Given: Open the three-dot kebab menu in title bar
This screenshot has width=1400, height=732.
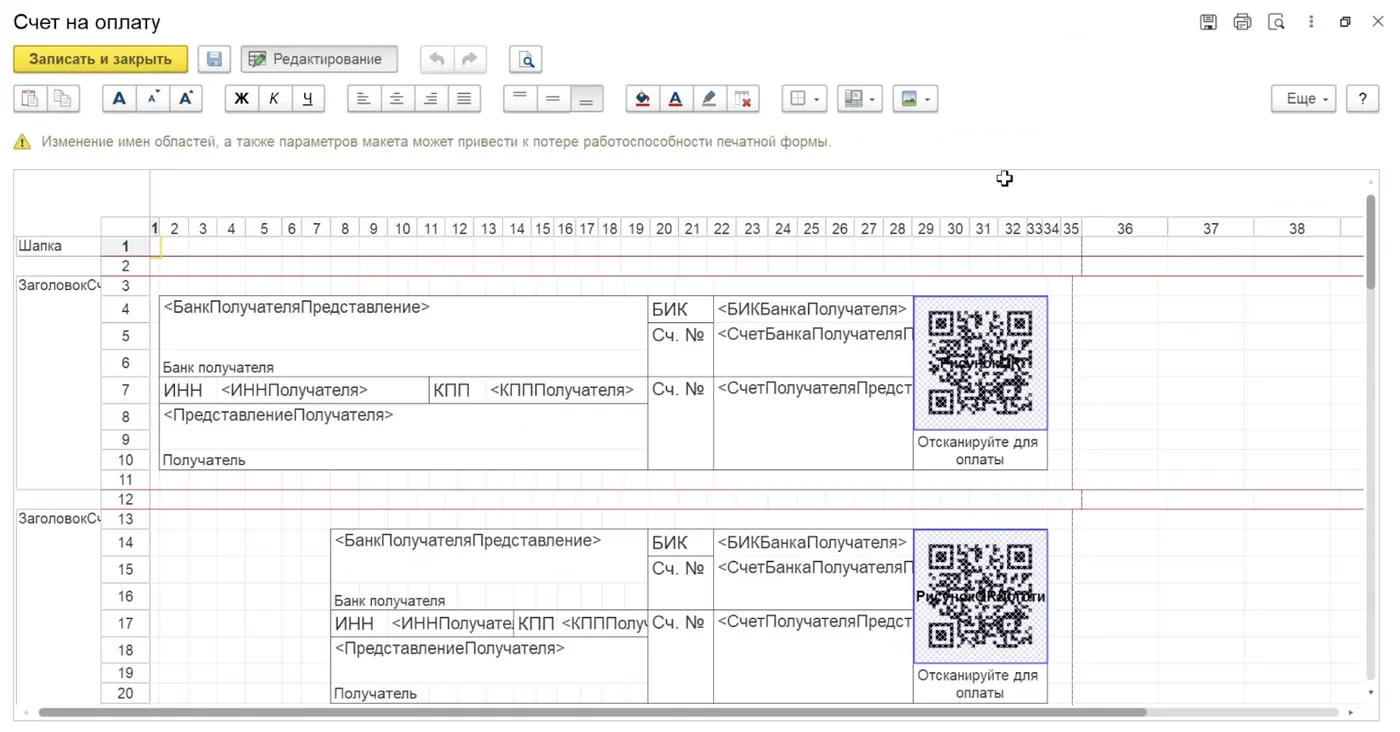Looking at the screenshot, I should [1311, 22].
